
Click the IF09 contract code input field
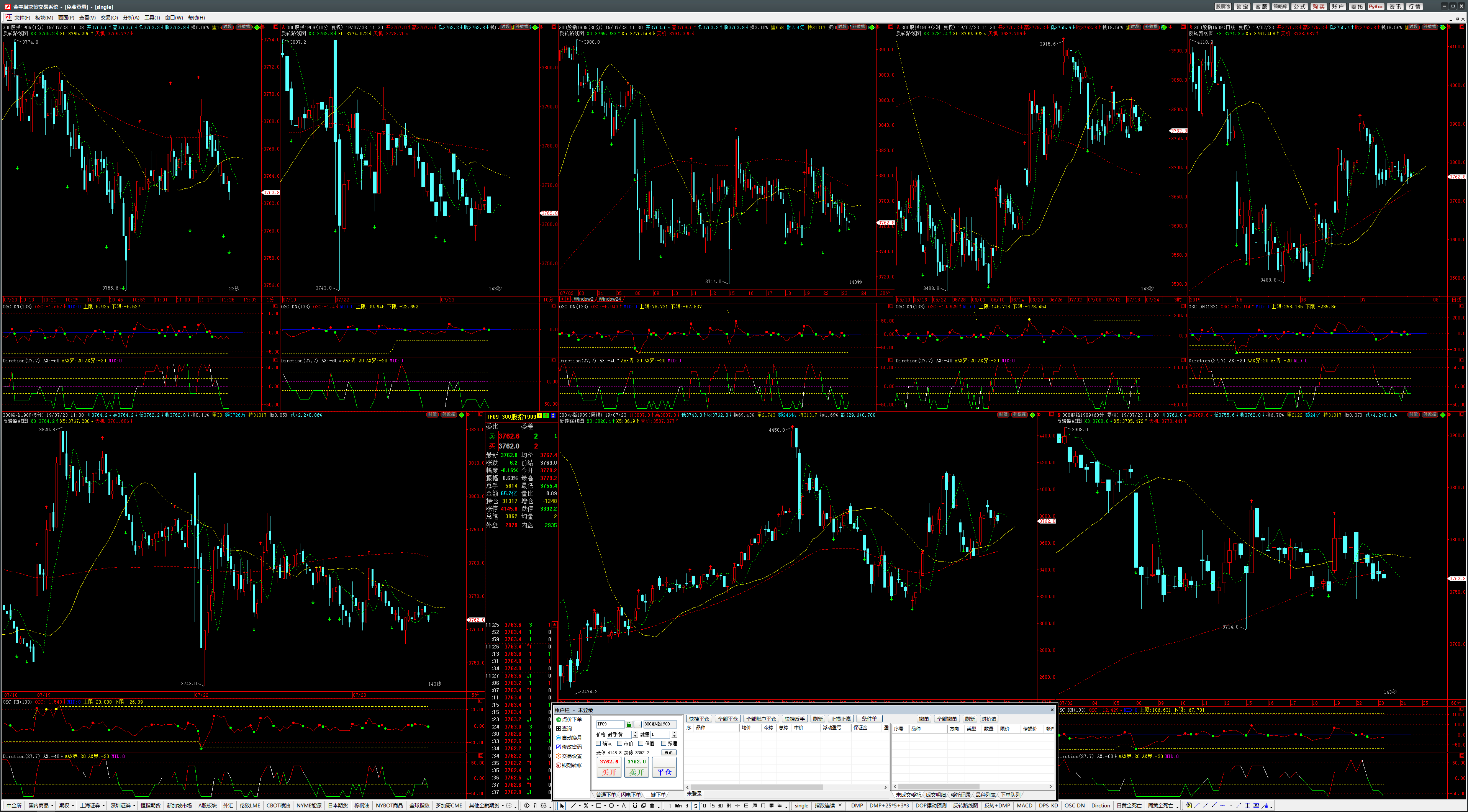pos(611,725)
